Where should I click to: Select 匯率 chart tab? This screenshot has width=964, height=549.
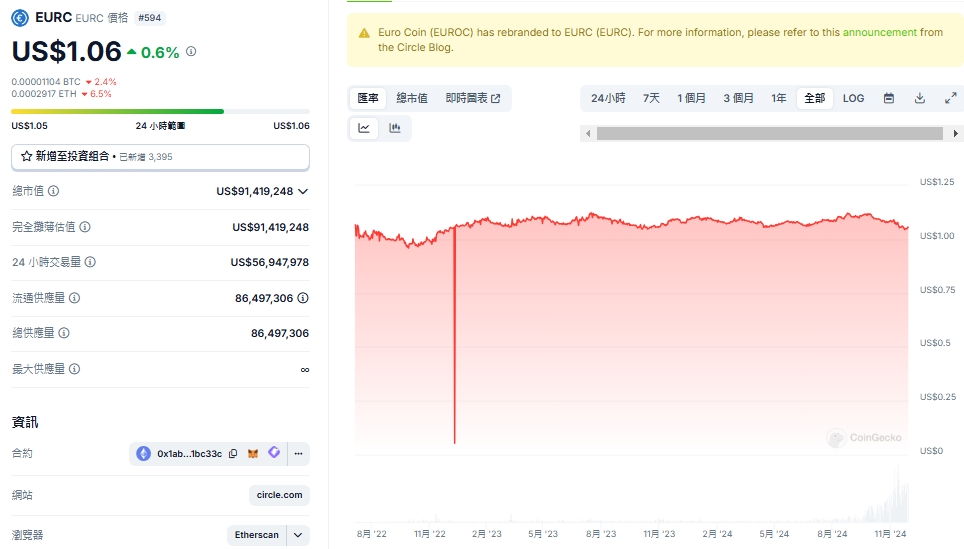[x=368, y=98]
